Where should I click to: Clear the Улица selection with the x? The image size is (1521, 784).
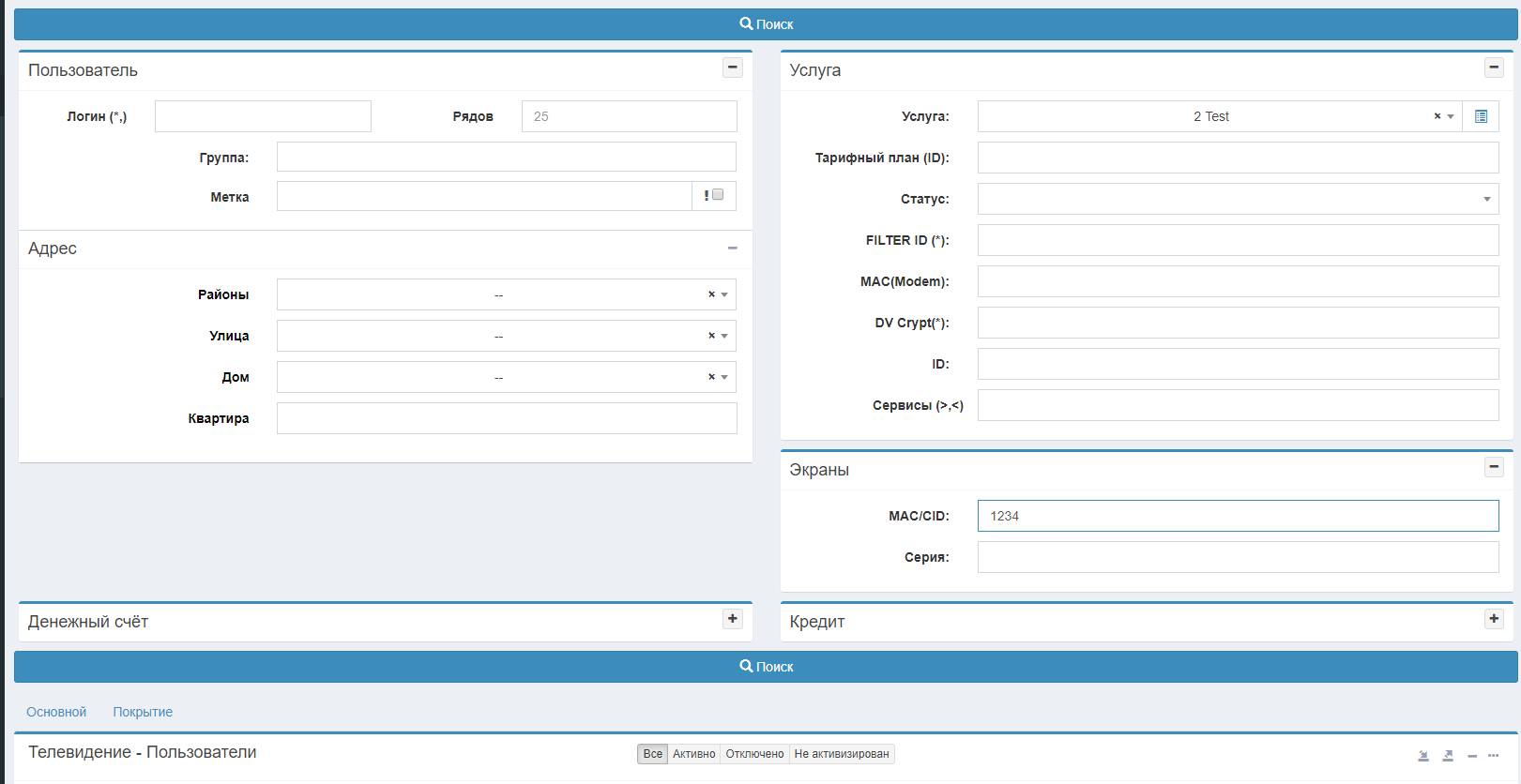tap(711, 336)
